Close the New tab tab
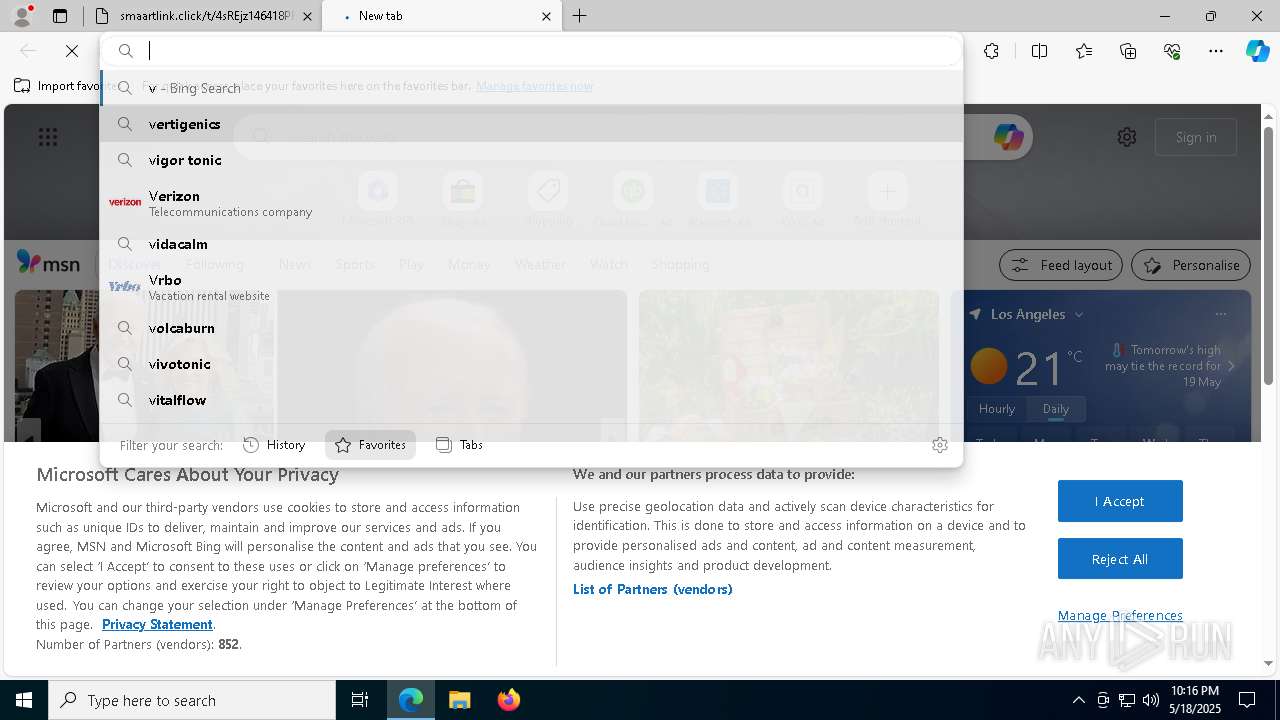Screen dimensions: 1280x720 click(546, 16)
